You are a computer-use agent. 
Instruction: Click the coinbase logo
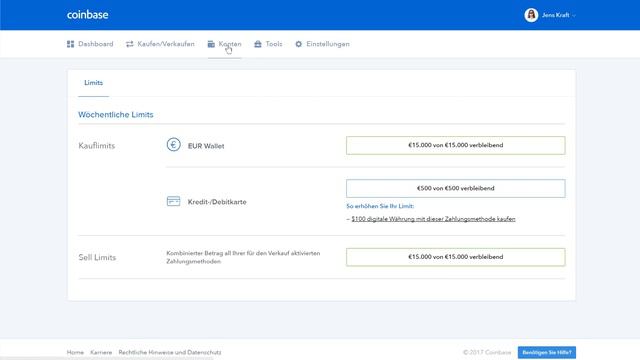point(87,15)
